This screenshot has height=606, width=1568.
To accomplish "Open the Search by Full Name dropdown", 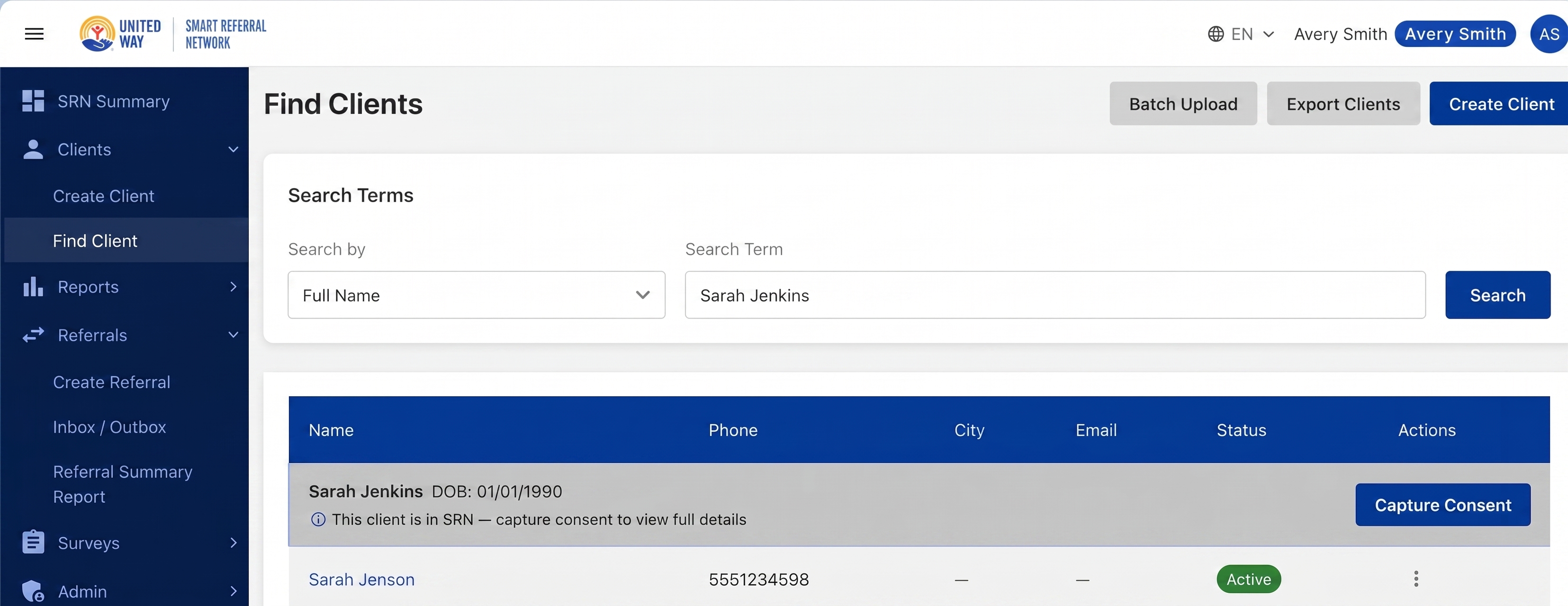I will (x=476, y=295).
